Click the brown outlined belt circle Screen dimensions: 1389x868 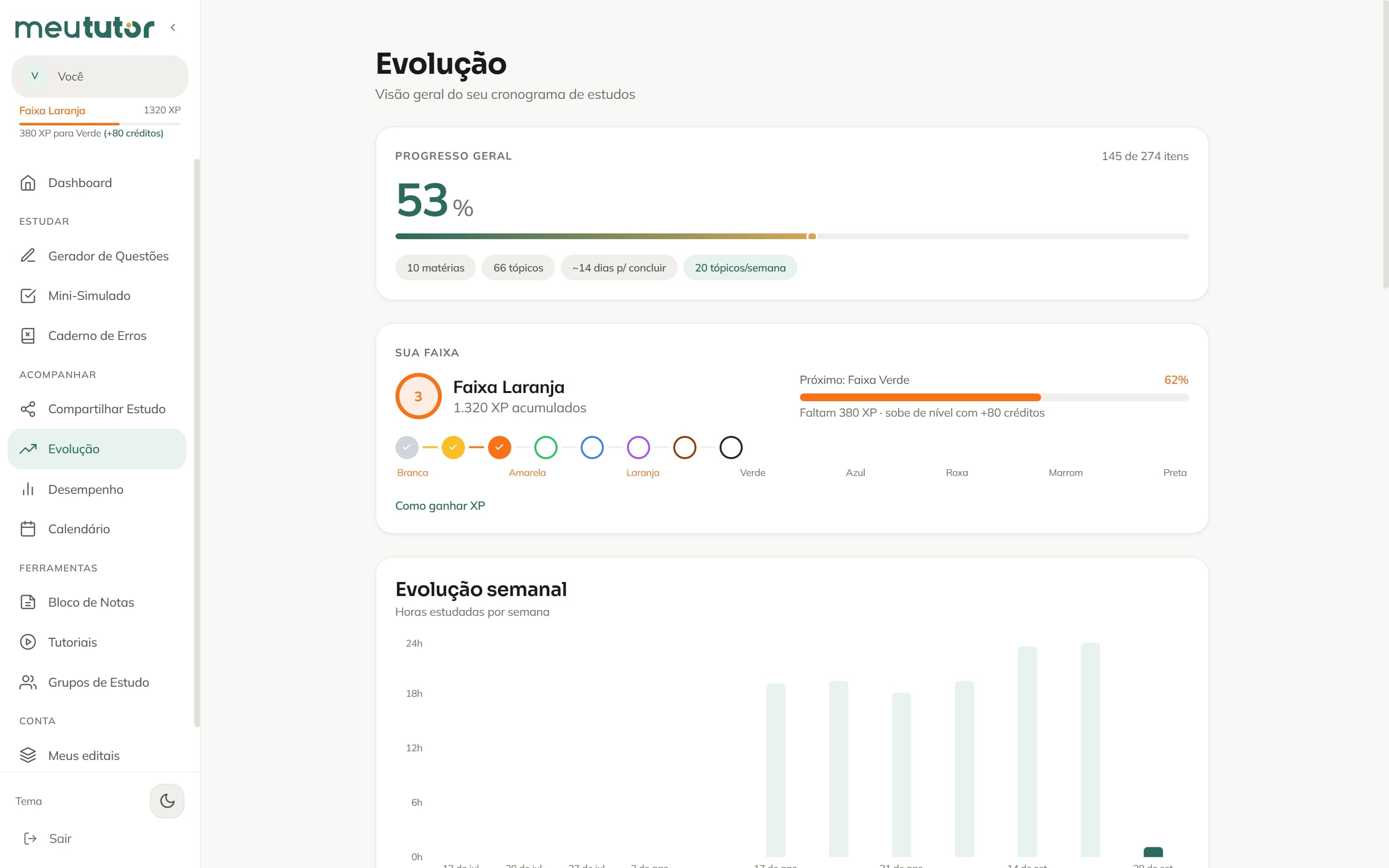pos(685,447)
